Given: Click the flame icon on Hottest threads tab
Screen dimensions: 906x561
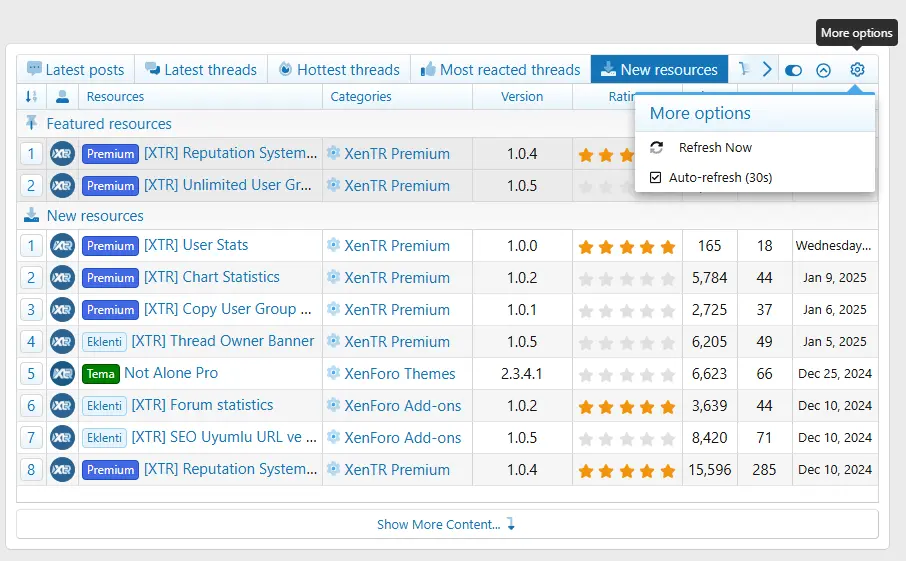Looking at the screenshot, I should coord(285,69).
